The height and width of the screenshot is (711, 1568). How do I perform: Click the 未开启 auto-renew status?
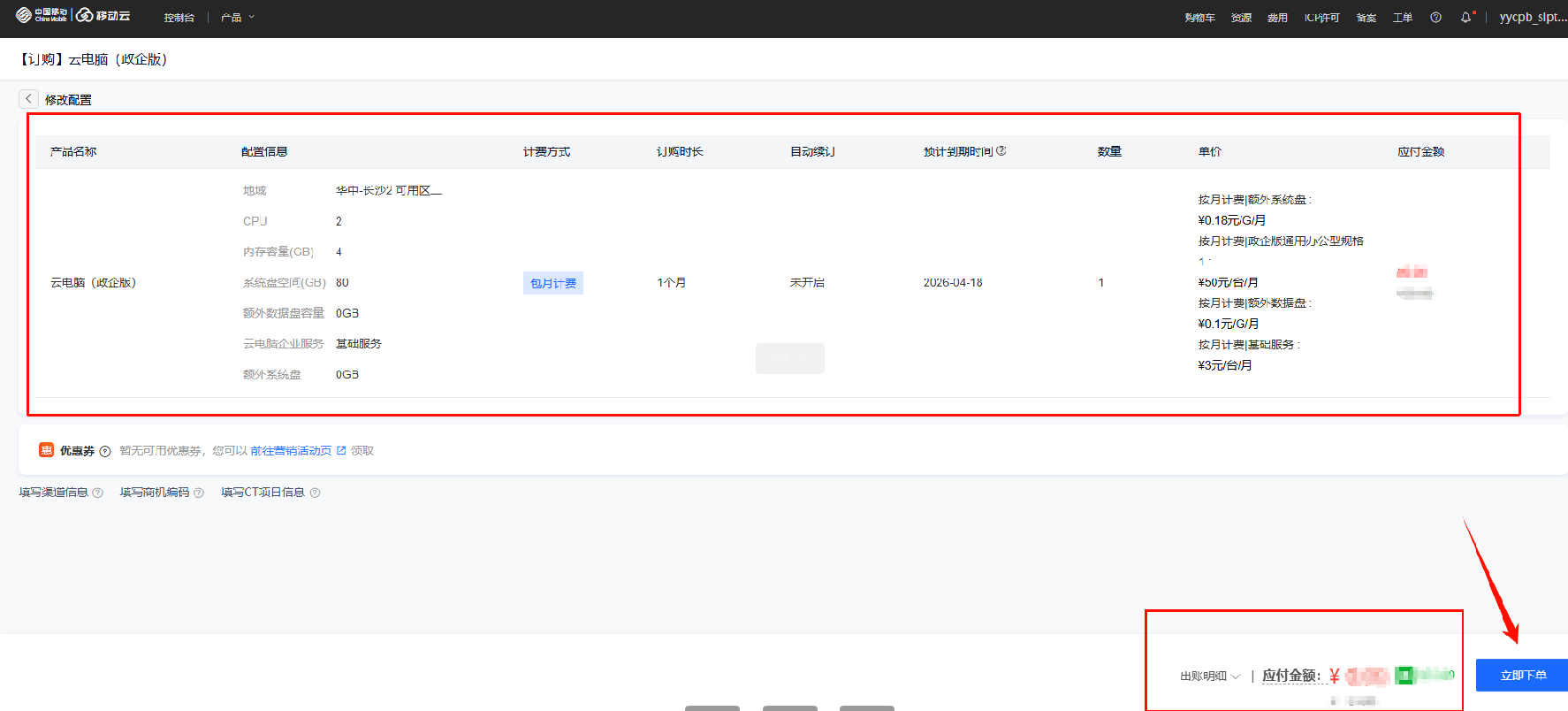pos(807,283)
